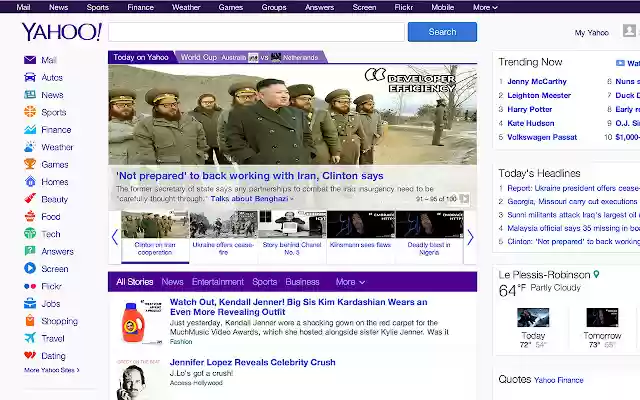
Task: Open trending topic Volkswagen Passat
Action: [542, 137]
